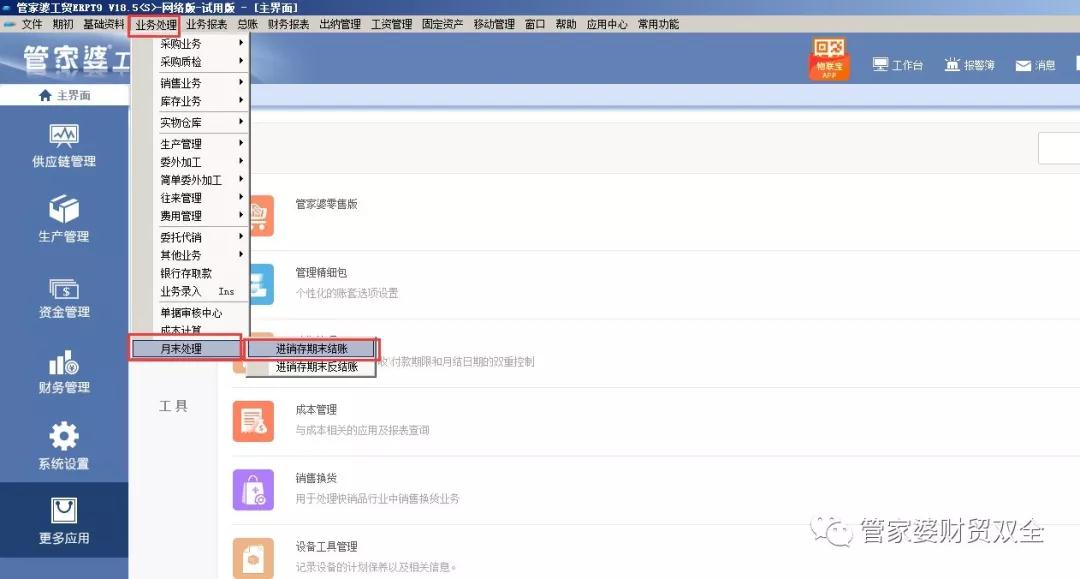Open the 财务报表 menu
Screen dimensions: 1080x579
288,24
